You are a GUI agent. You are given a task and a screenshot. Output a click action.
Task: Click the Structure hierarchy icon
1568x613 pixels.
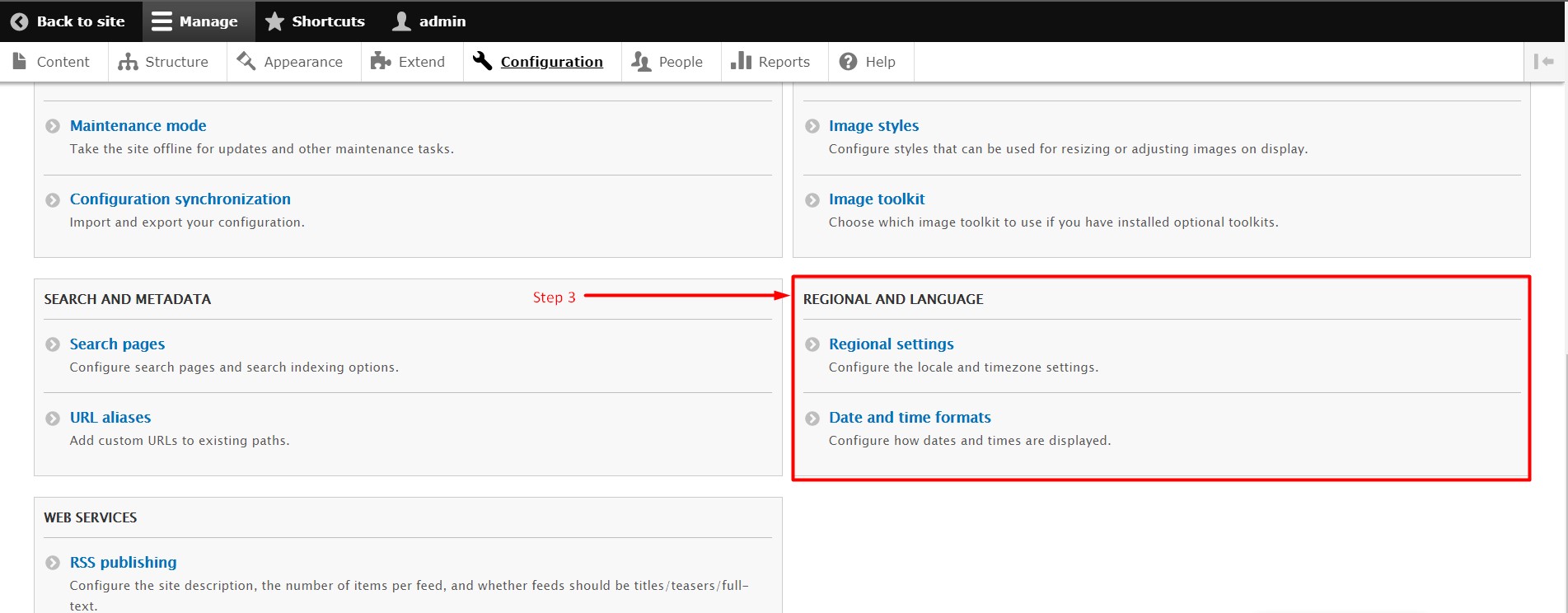[x=128, y=62]
